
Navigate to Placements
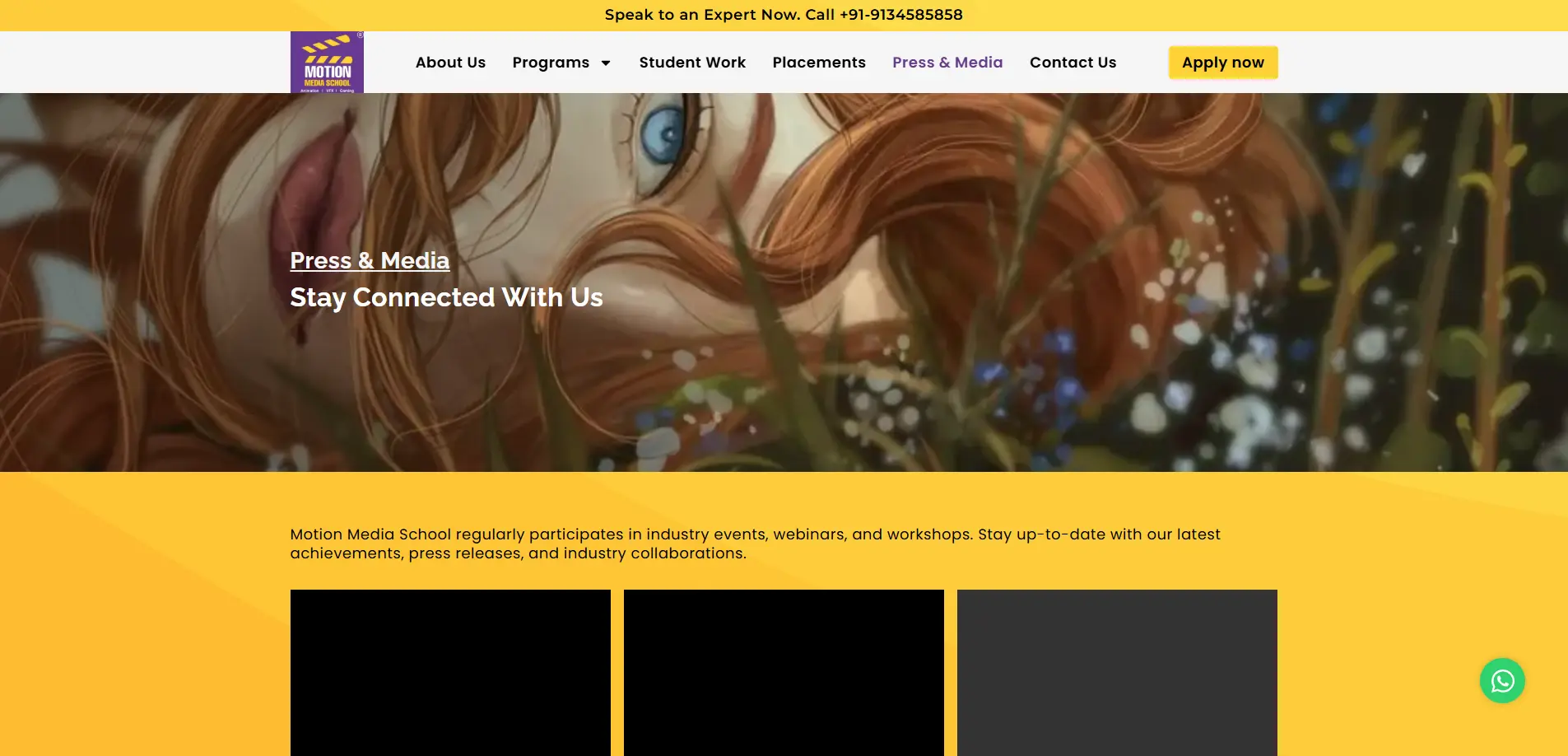tap(819, 63)
